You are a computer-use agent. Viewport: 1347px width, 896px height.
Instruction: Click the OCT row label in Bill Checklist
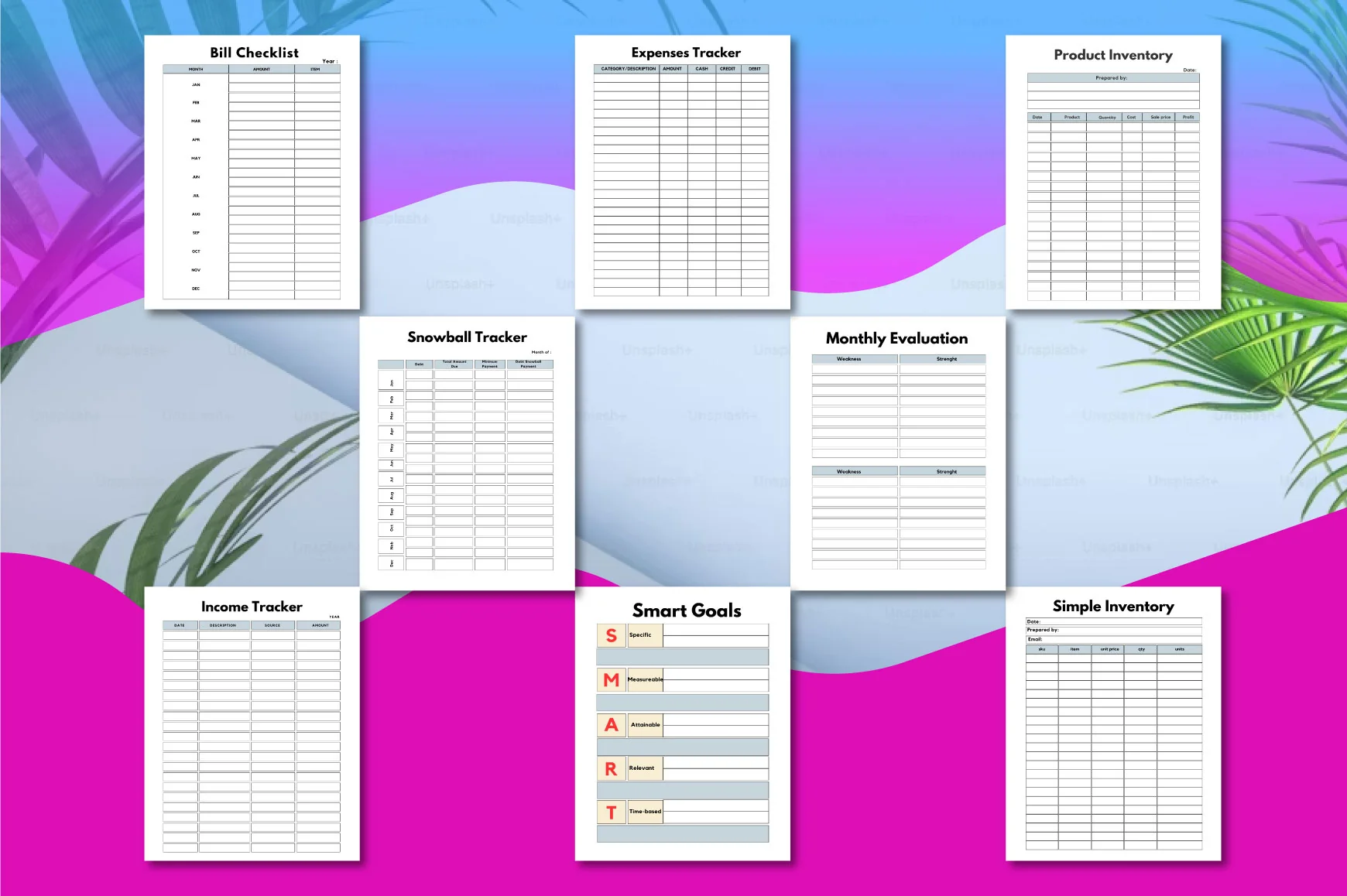coord(196,251)
